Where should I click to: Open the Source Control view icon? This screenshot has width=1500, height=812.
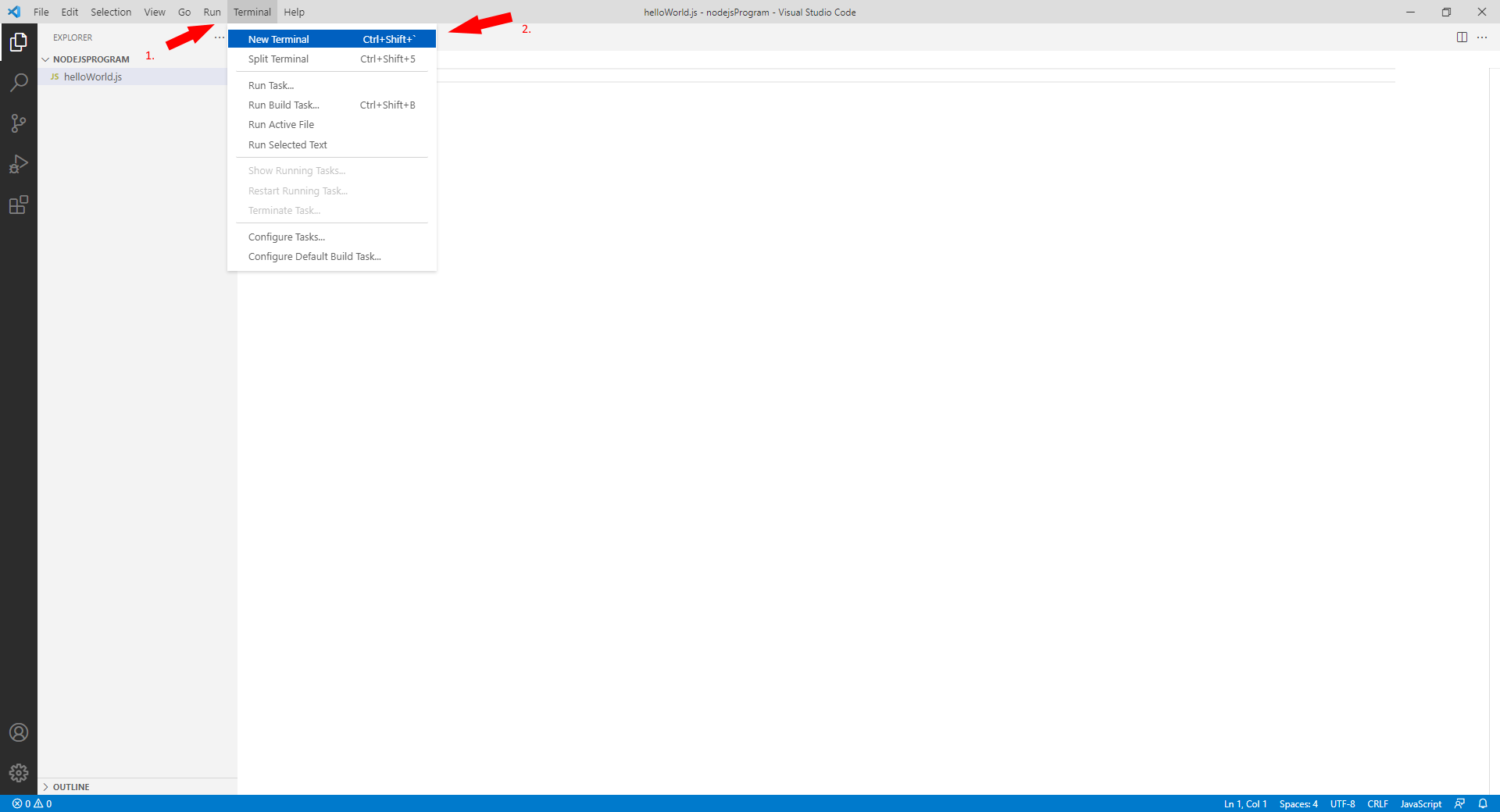click(19, 123)
